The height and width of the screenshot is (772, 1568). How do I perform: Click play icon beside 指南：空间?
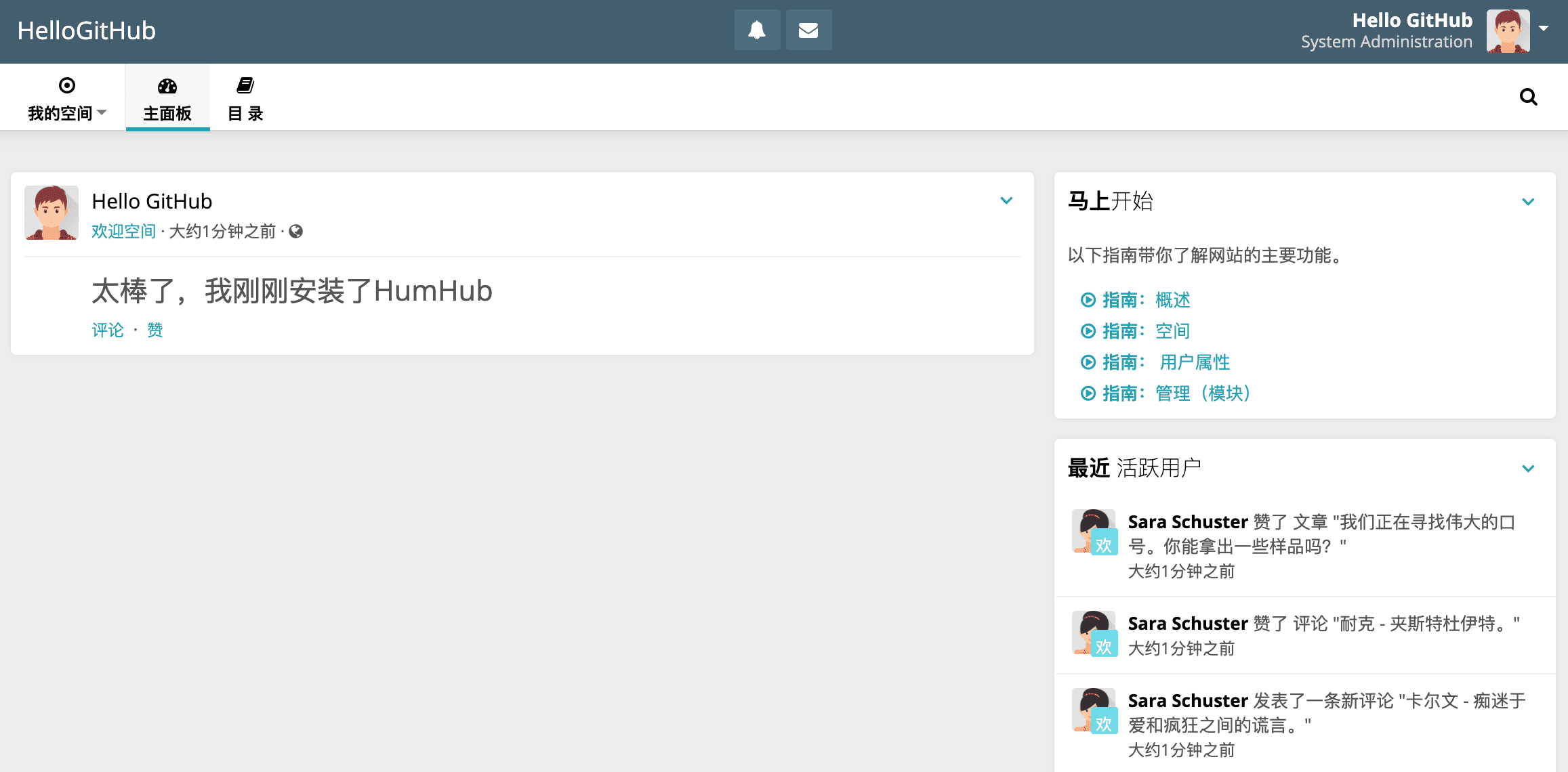[x=1088, y=331]
